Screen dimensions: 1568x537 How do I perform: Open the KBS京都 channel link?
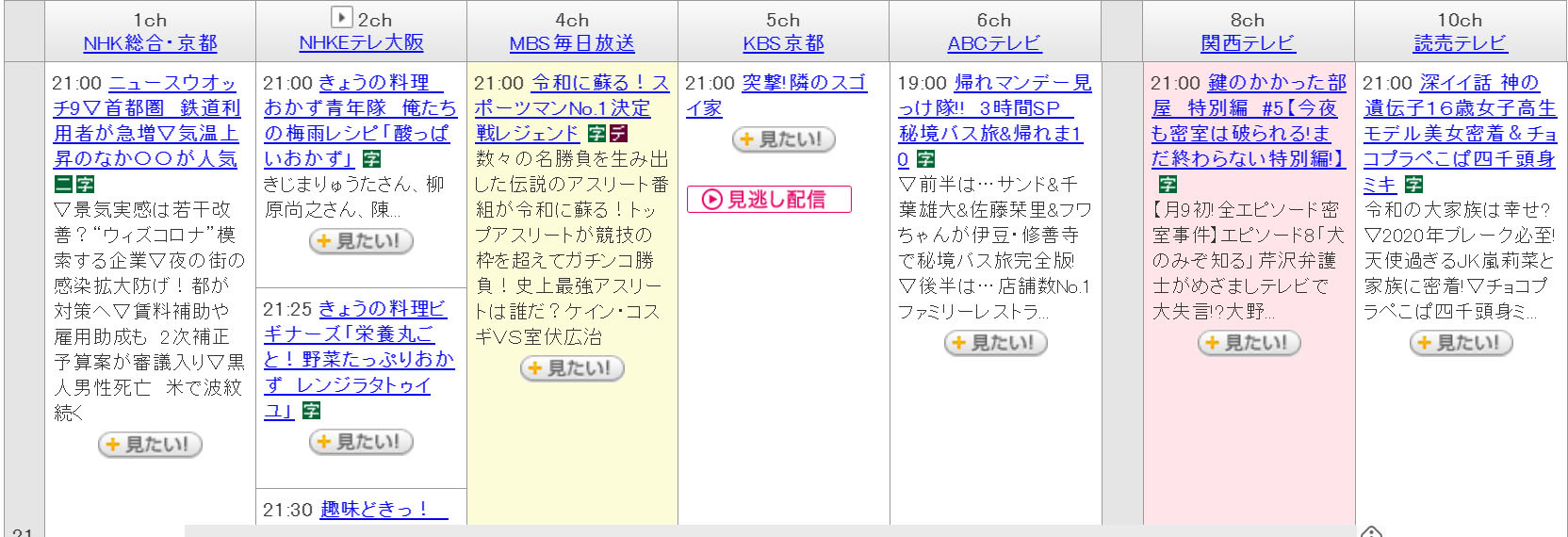click(783, 43)
